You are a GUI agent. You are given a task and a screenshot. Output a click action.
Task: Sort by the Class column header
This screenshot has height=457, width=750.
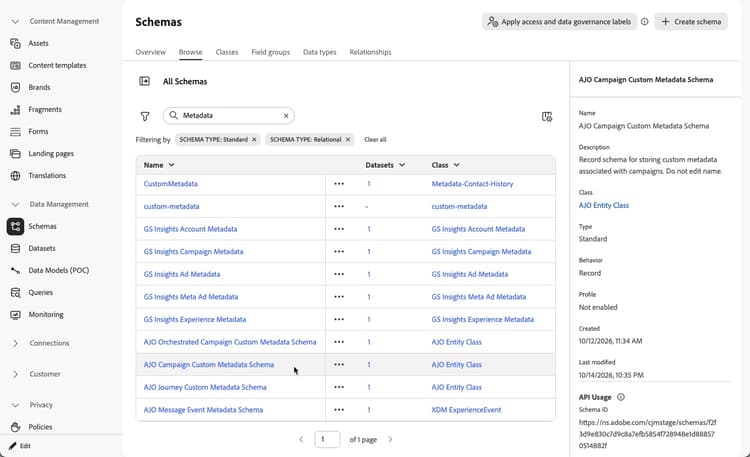(x=445, y=165)
